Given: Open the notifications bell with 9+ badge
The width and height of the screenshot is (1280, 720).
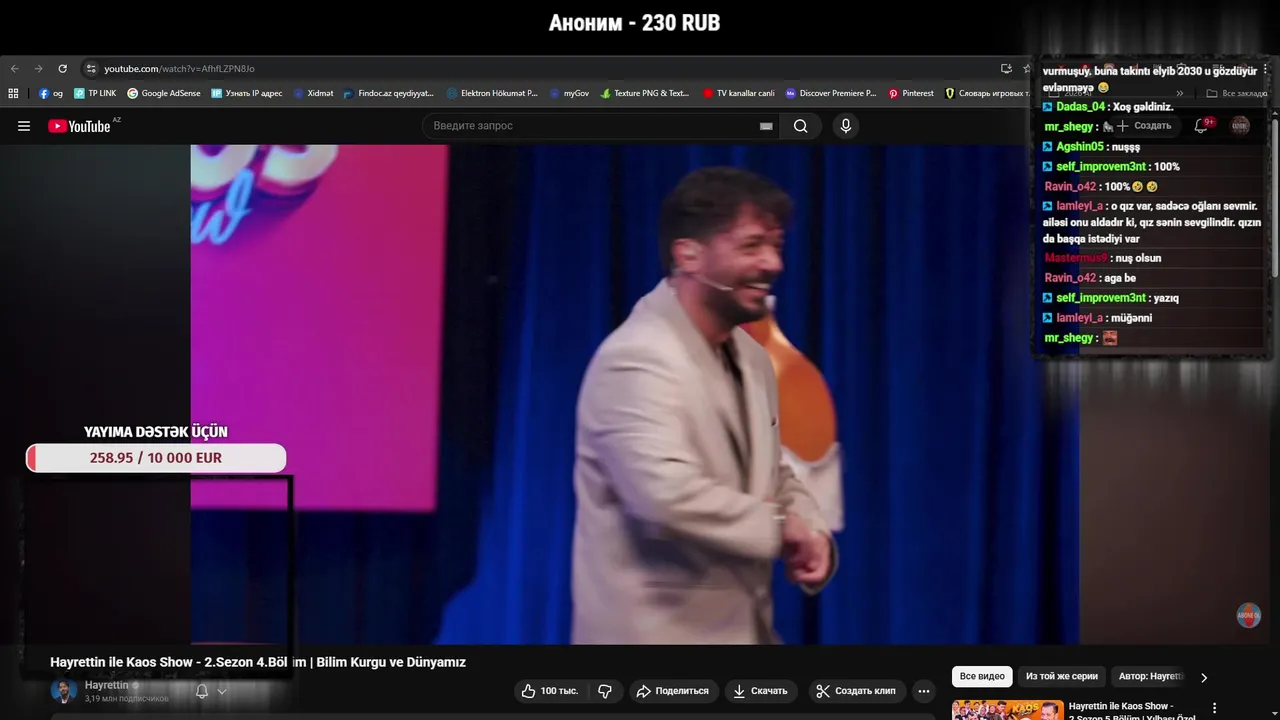Looking at the screenshot, I should click(1202, 126).
